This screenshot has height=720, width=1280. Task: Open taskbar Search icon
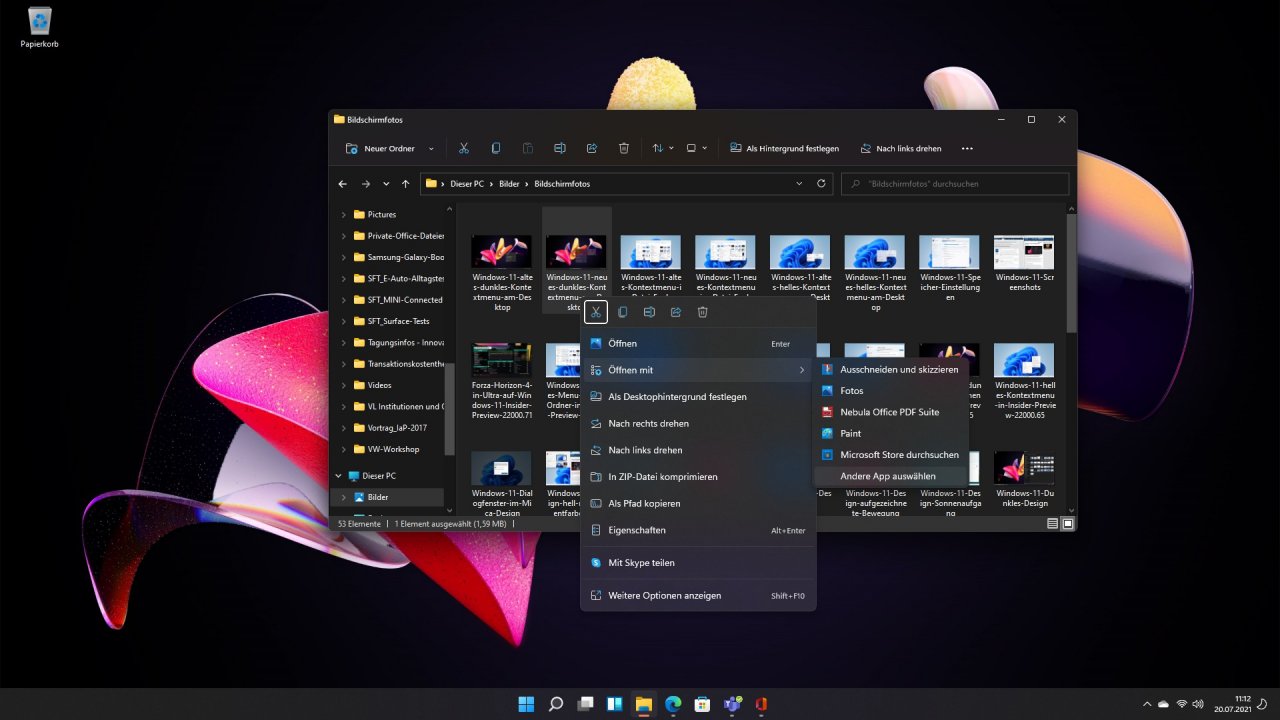tap(556, 704)
